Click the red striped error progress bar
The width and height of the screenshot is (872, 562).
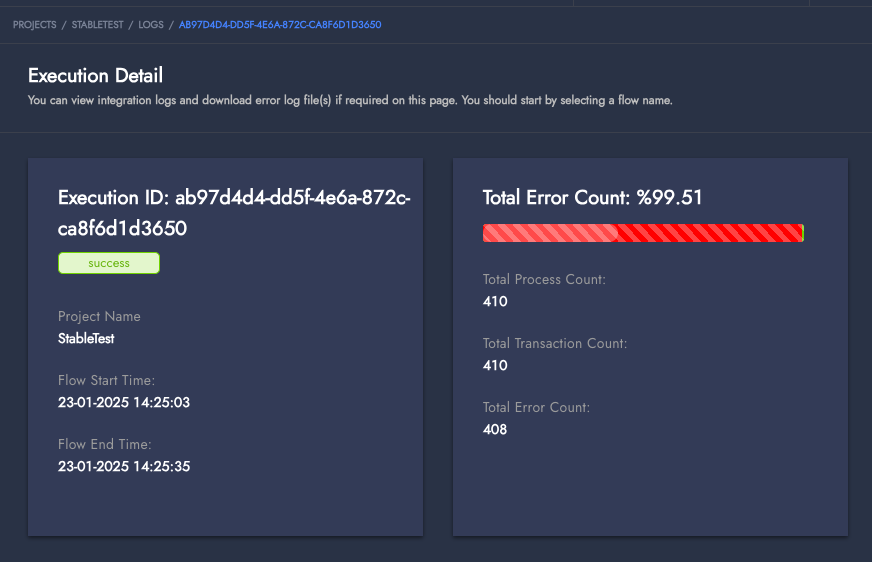pos(643,233)
